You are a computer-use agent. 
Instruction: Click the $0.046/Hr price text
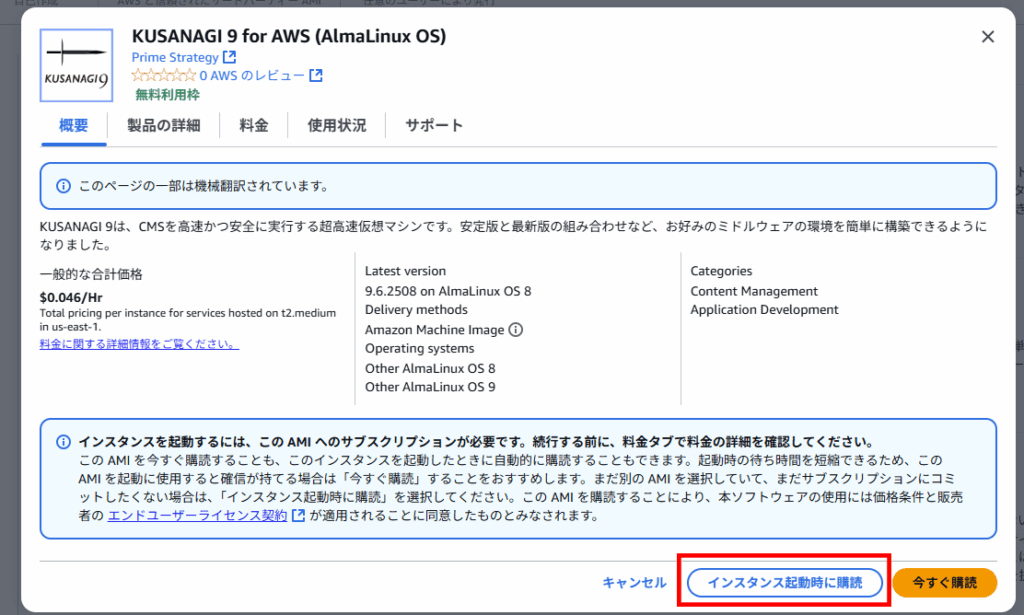(71, 298)
